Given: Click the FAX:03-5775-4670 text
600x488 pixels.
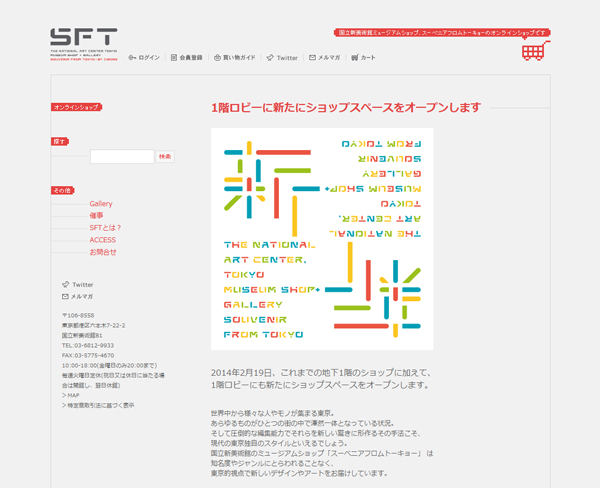Looking at the screenshot, I should [x=88, y=355].
